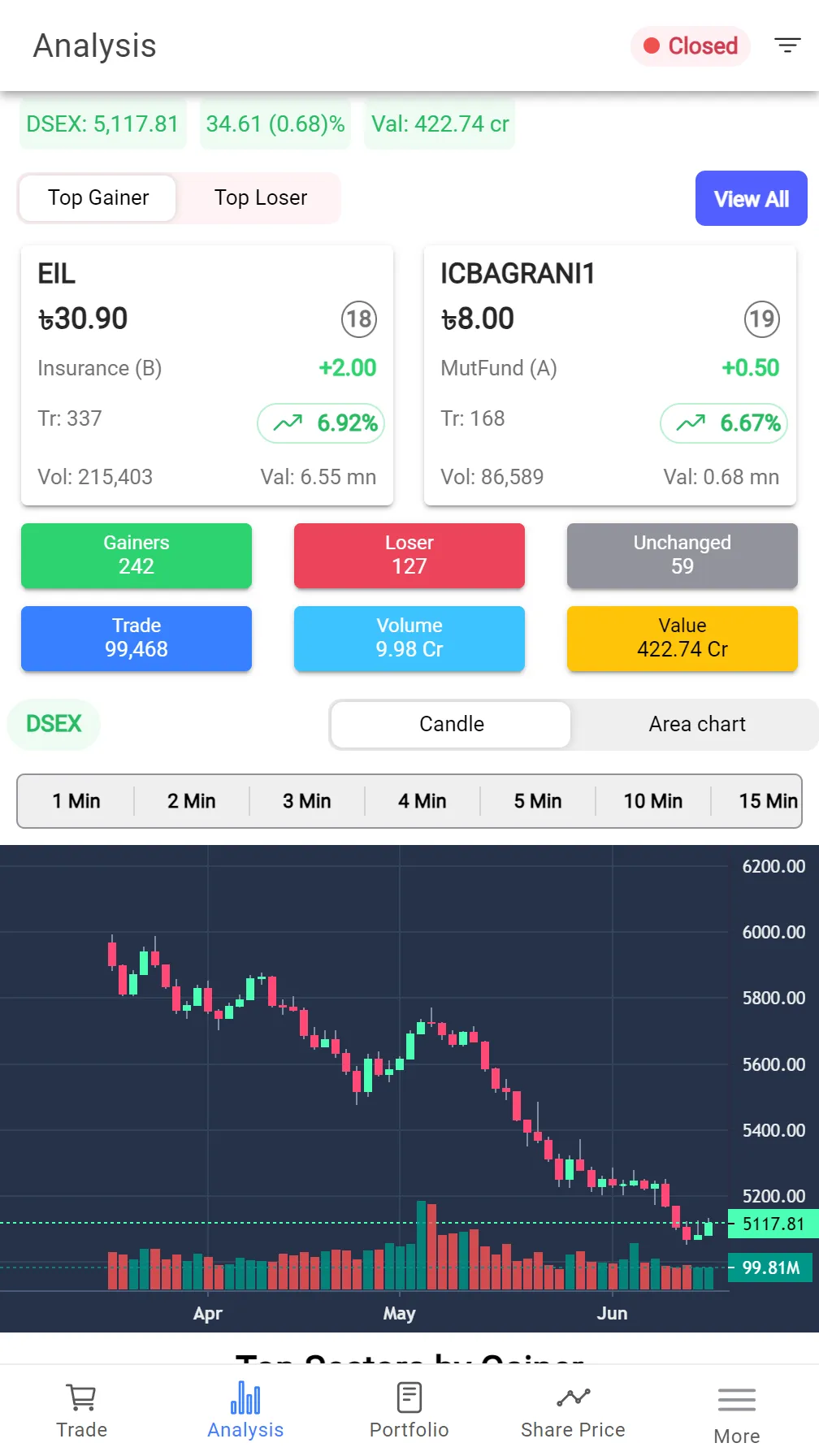819x1456 pixels.
Task: Select 10 Min interval
Action: tap(653, 801)
